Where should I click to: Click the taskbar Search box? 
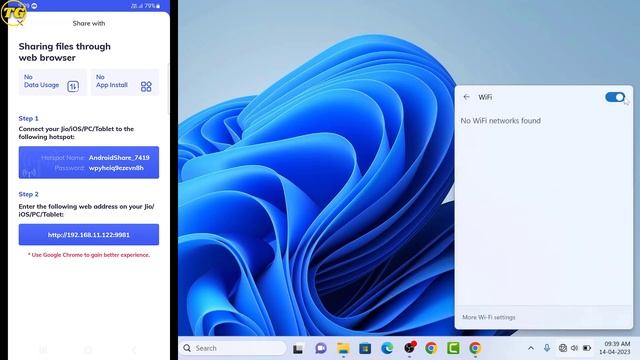233,348
